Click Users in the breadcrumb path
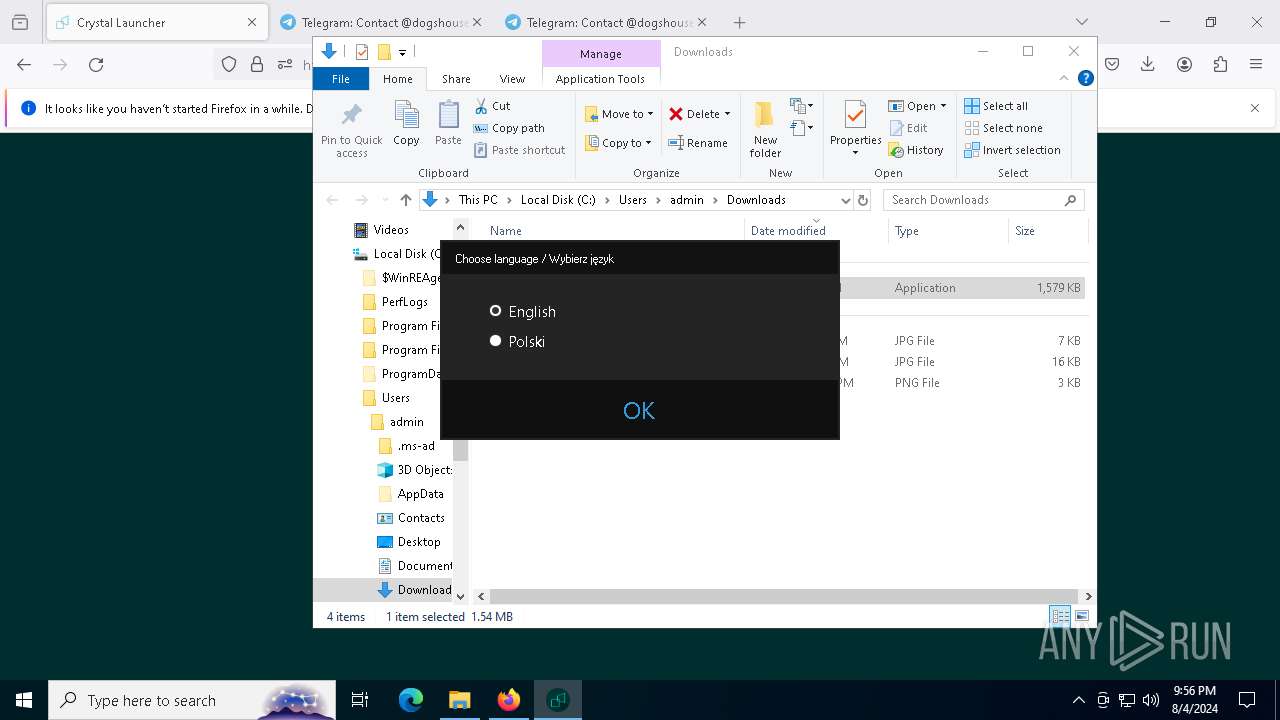This screenshot has width=1280, height=720. pos(632,200)
